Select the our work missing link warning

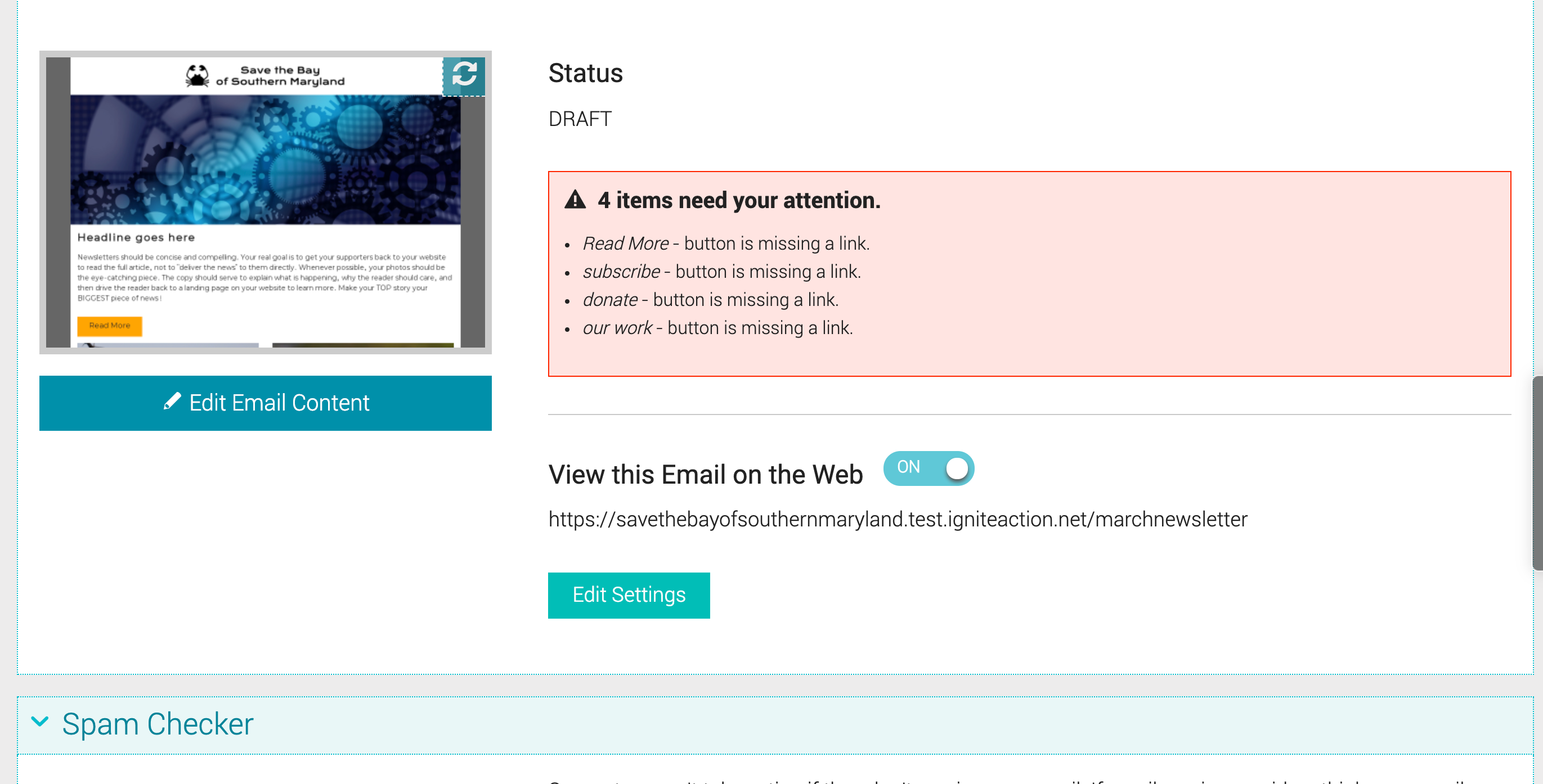click(x=717, y=328)
